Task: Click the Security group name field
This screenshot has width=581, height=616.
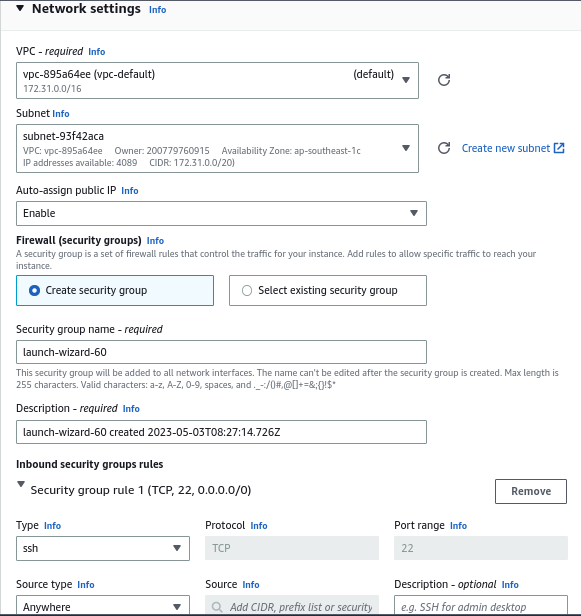Action: (x=221, y=352)
